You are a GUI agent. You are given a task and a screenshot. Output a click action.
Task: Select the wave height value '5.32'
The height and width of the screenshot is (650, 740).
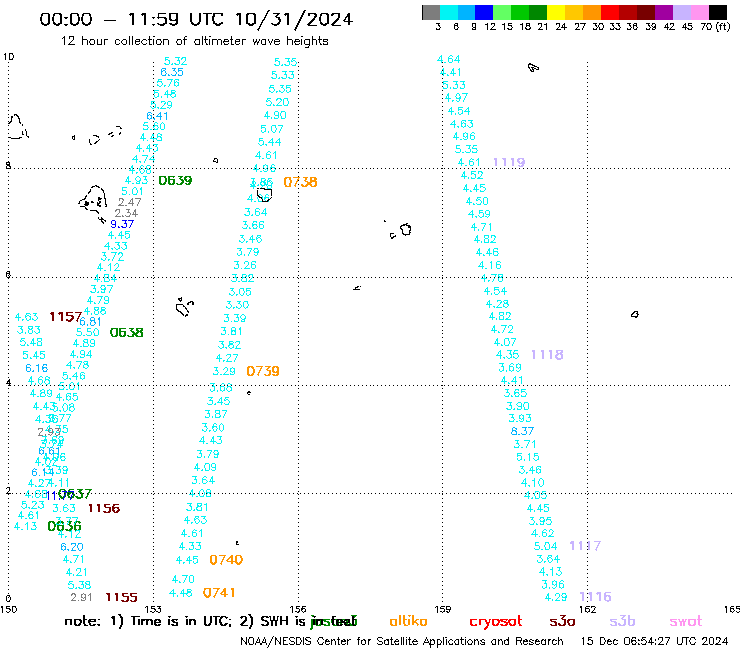[x=176, y=61]
